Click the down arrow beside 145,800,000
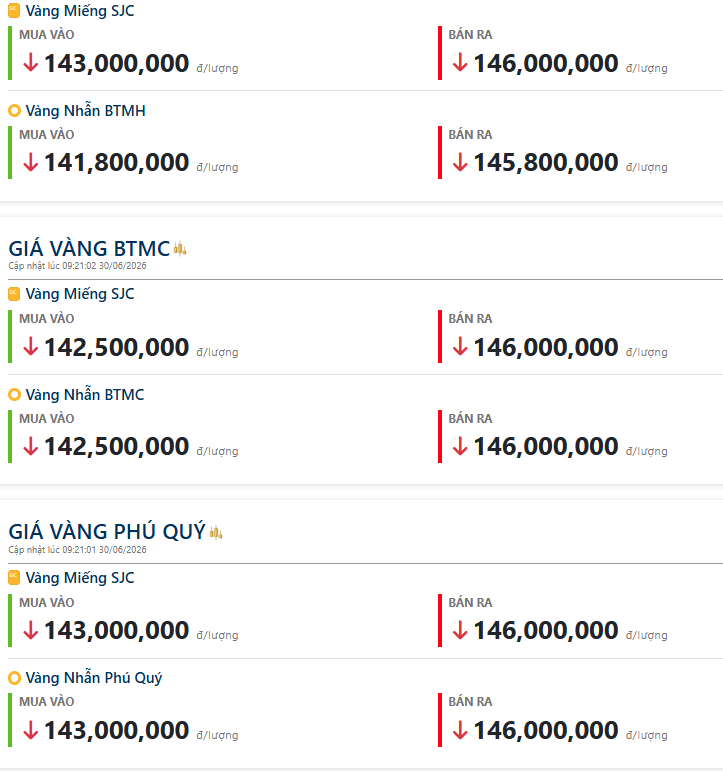The image size is (723, 771). point(460,162)
